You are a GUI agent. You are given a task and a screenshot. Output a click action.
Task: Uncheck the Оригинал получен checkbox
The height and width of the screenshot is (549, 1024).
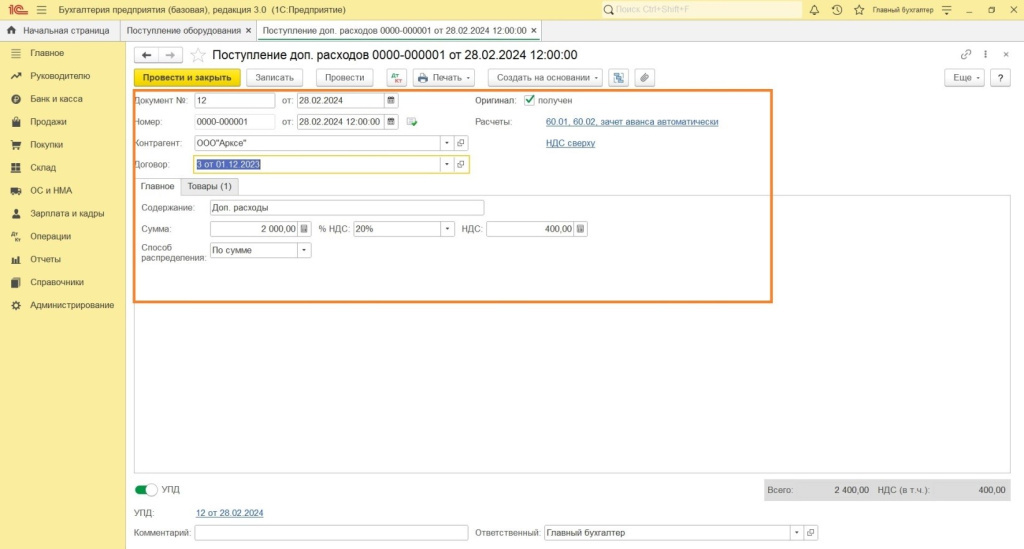click(529, 100)
